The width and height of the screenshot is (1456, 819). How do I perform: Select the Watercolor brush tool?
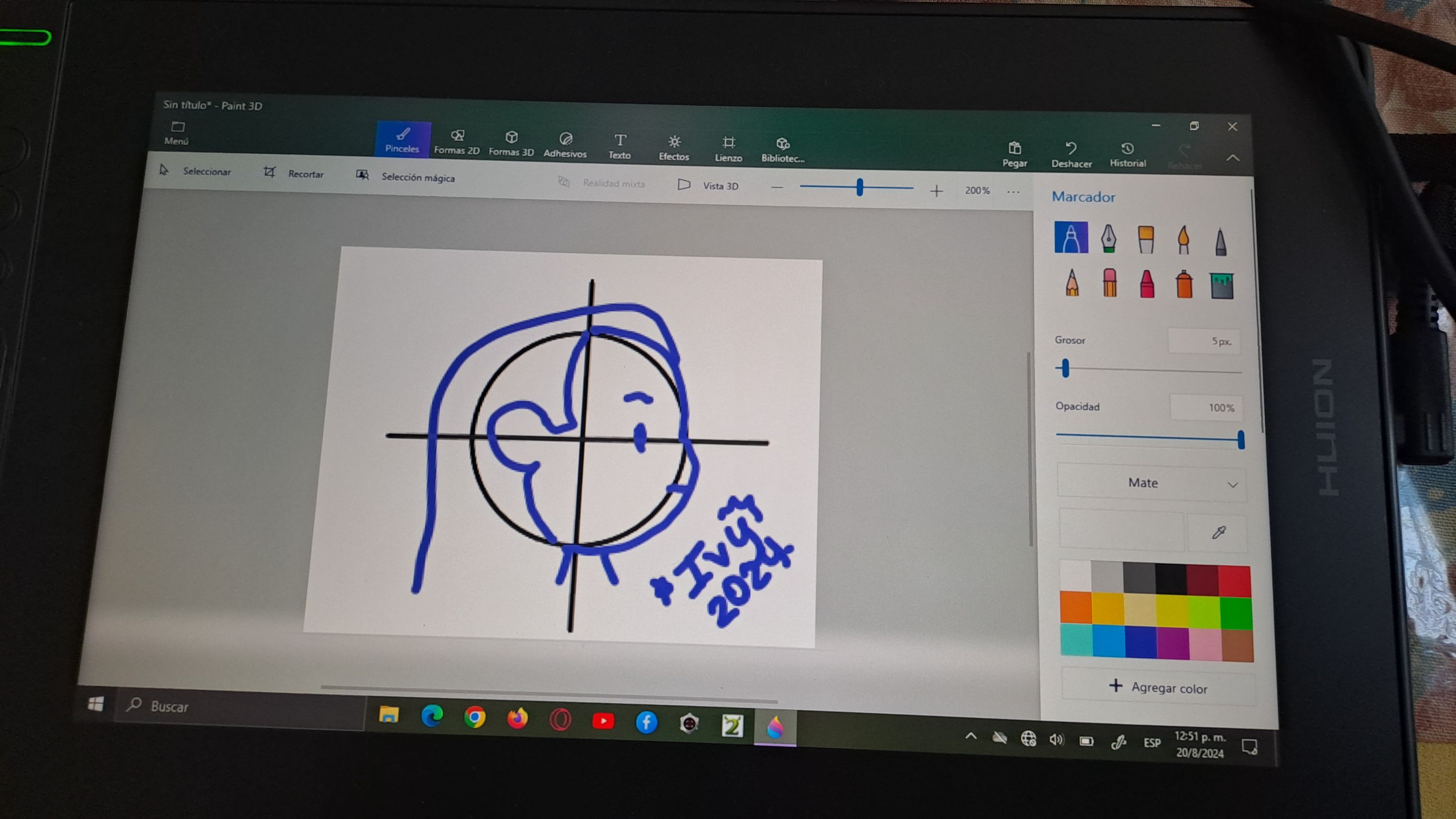pos(1183,241)
